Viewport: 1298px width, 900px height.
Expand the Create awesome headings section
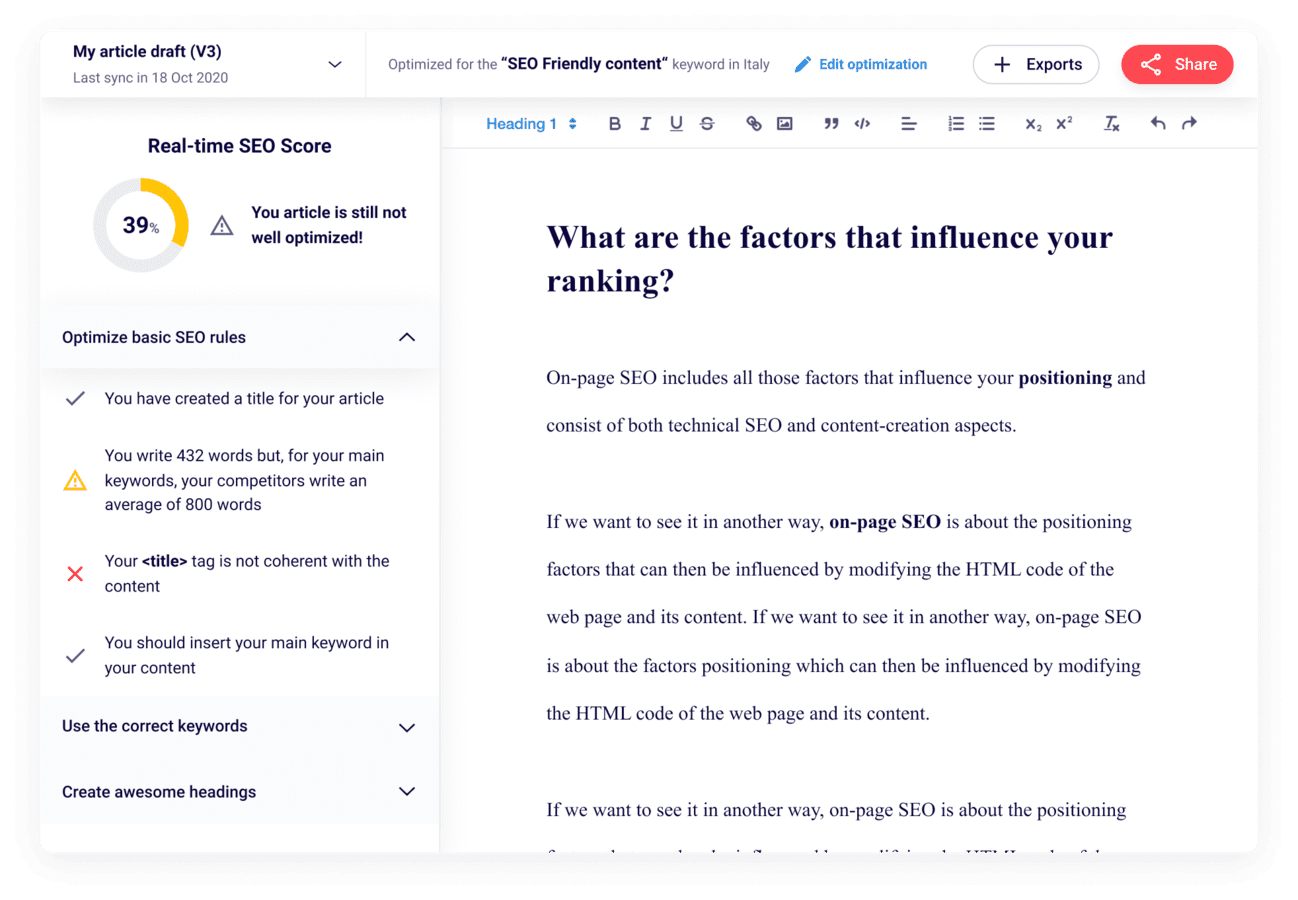[407, 791]
